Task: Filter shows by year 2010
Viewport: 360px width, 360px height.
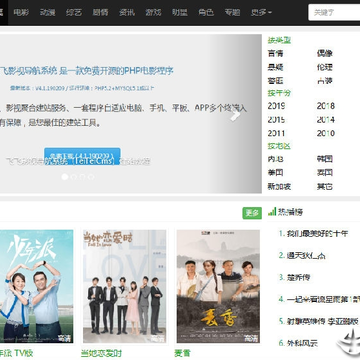Action: coord(326,133)
